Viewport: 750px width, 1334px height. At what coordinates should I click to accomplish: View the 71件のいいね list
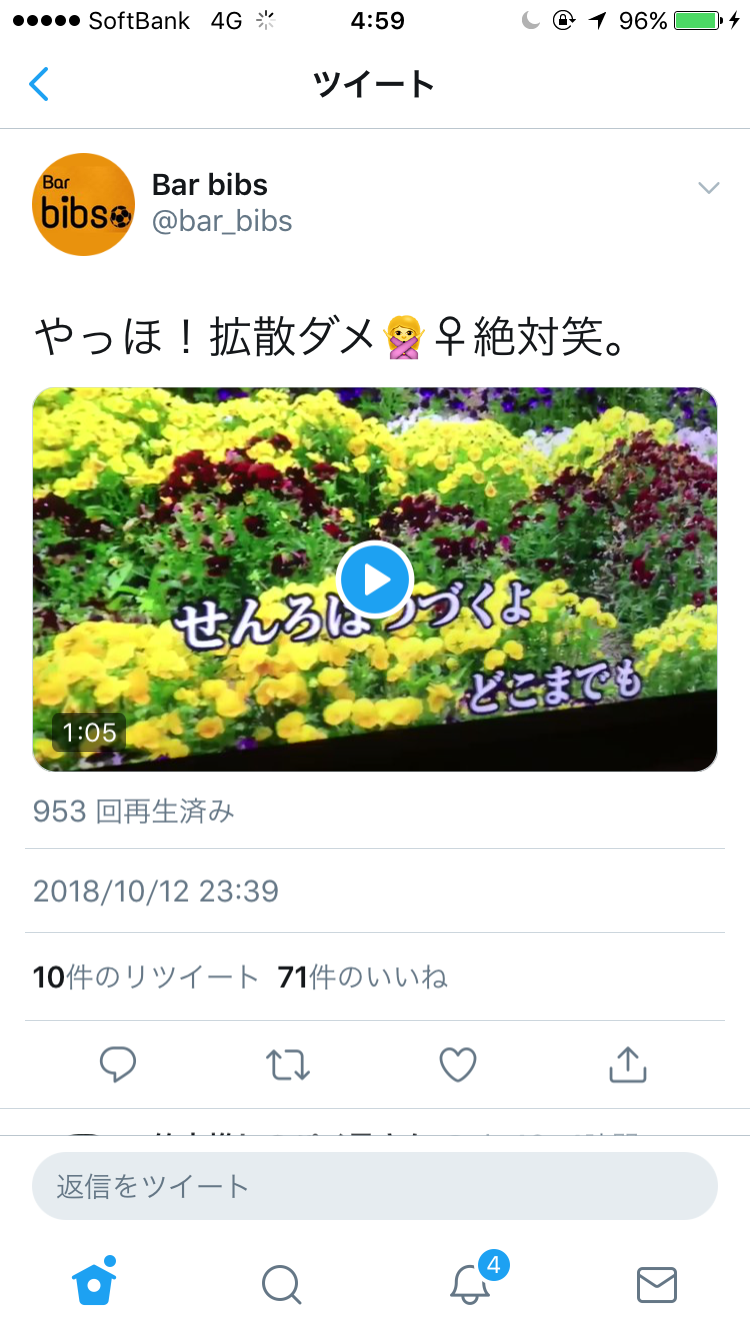(363, 977)
